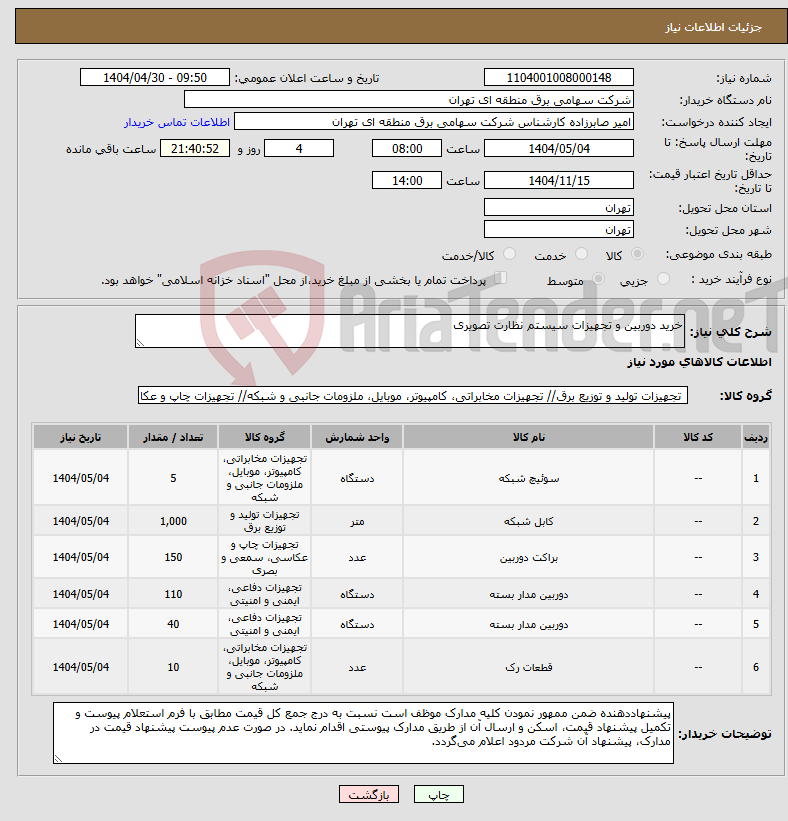Viewport: 788px width, 821px height.
Task: Click the ردیف column header
Action: [756, 437]
